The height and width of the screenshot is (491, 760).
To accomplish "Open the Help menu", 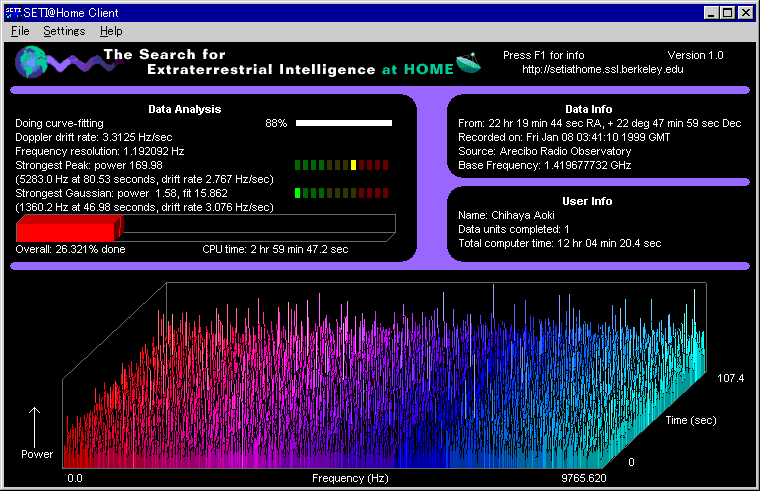I will (111, 31).
